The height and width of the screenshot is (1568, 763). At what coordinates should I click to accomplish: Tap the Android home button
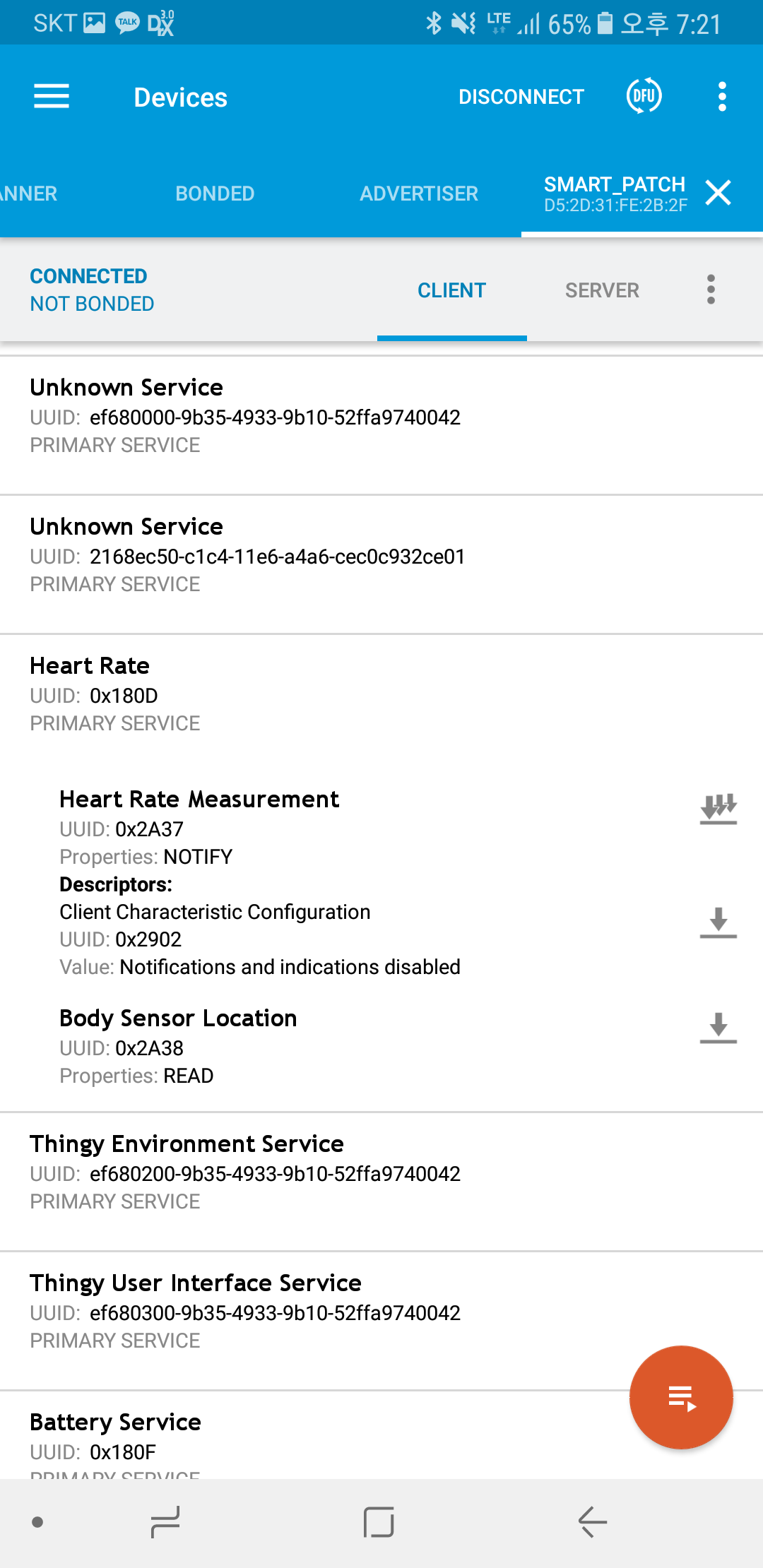click(379, 1521)
